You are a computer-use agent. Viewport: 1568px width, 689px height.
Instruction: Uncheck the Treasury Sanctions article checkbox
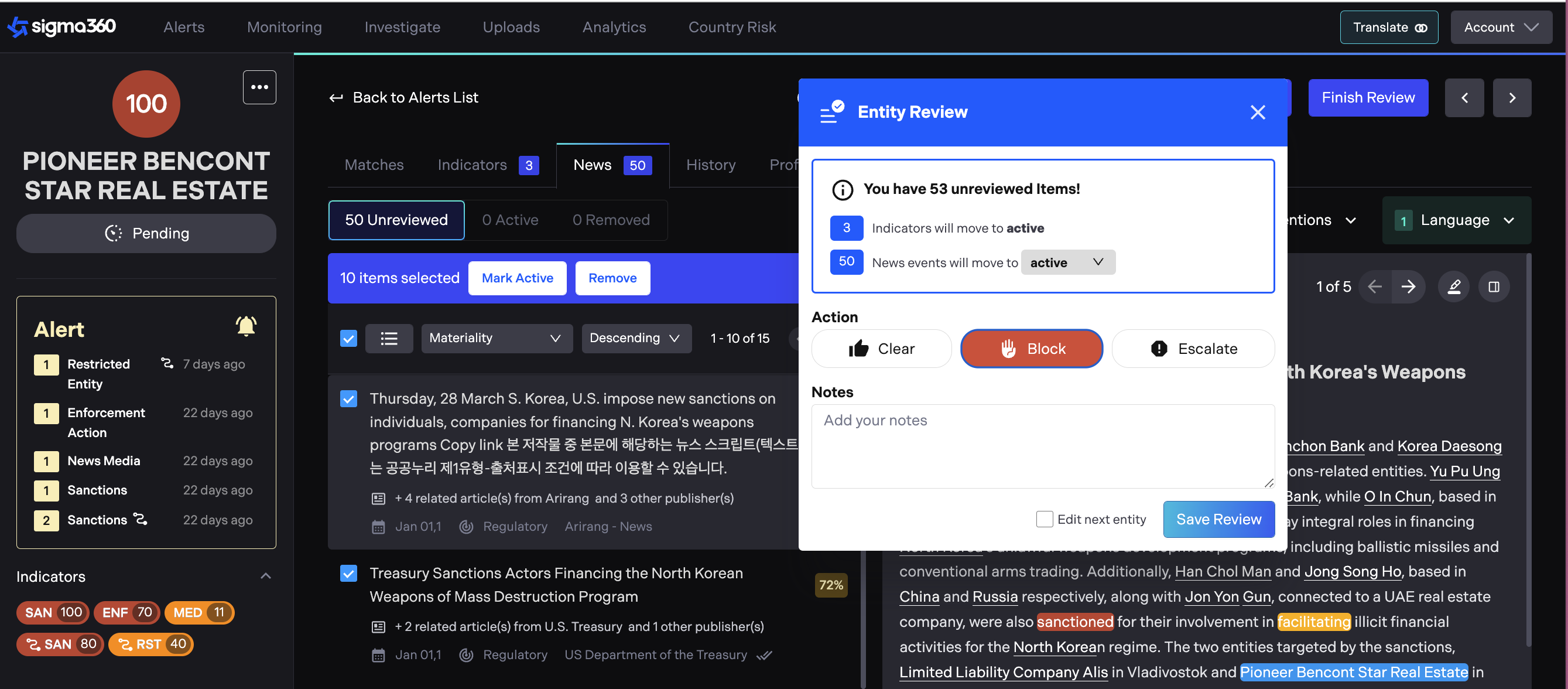tap(348, 573)
